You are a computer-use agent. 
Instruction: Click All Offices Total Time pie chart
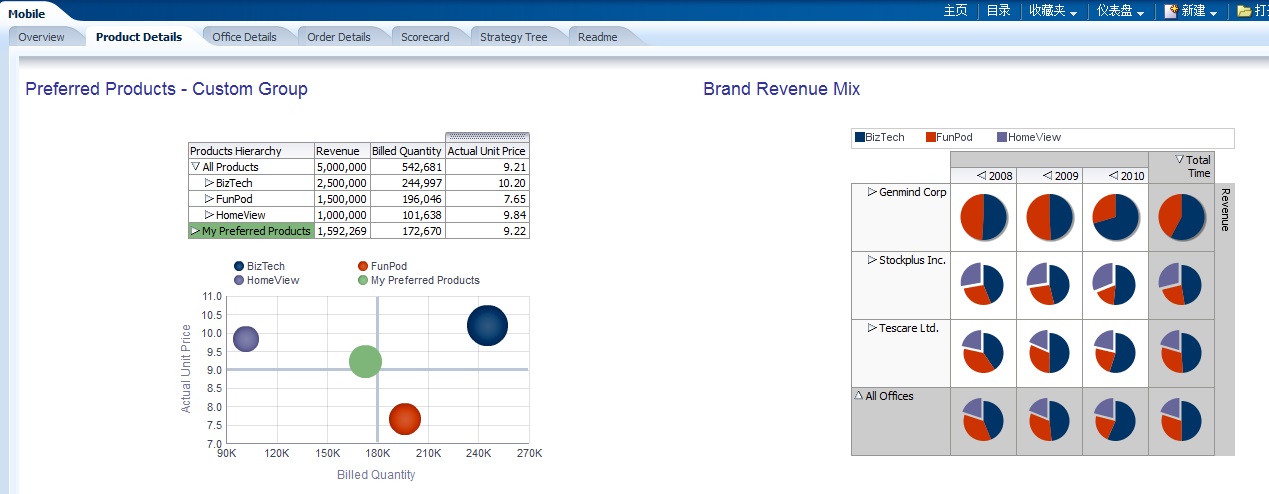point(1181,420)
